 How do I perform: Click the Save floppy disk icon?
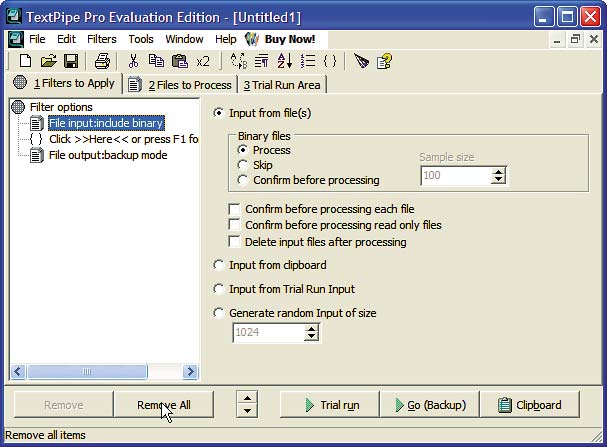click(x=71, y=61)
